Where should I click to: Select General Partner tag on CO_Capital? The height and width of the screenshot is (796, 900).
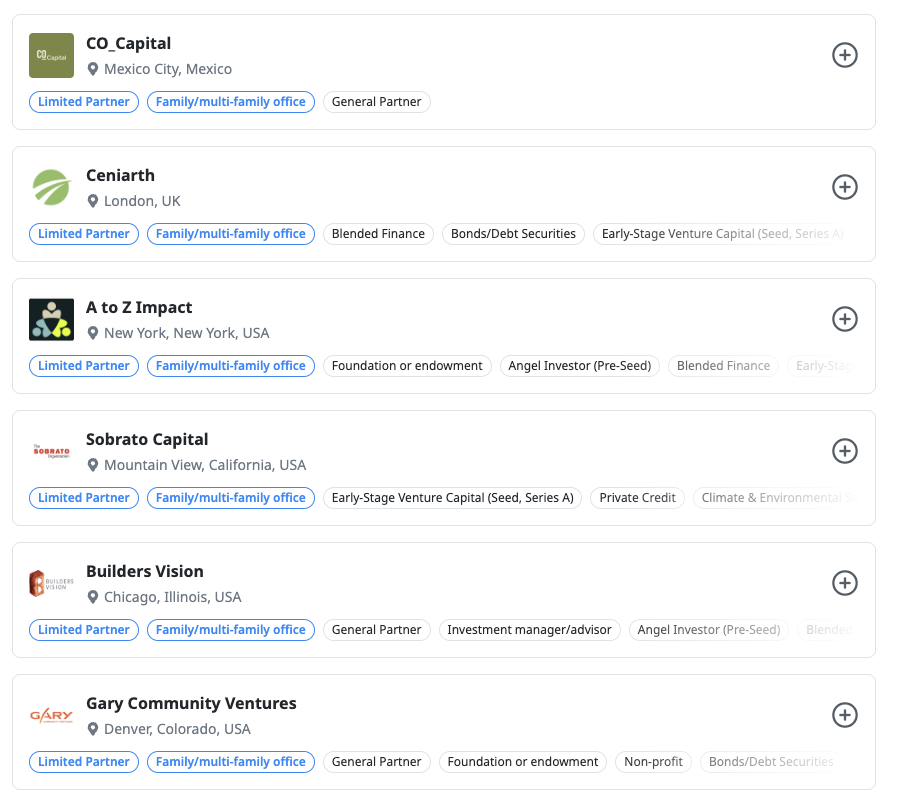(x=377, y=102)
